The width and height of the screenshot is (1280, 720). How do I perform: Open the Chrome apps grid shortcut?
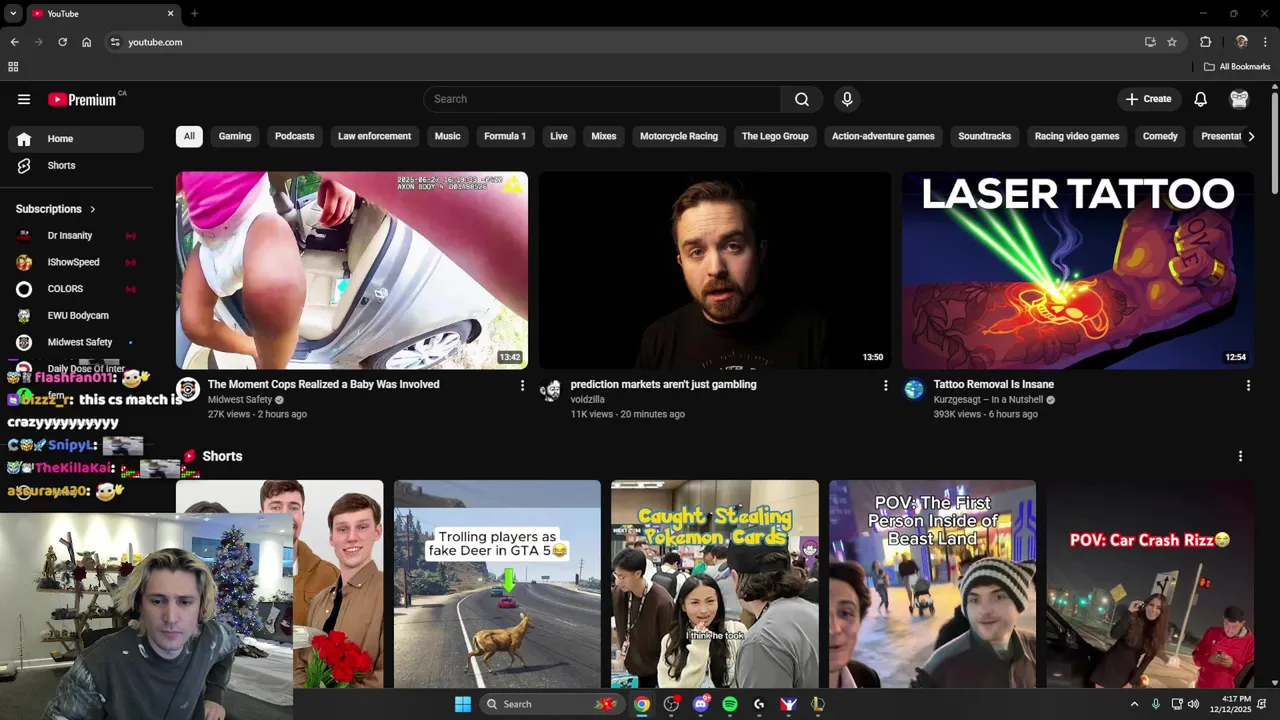tap(13, 67)
